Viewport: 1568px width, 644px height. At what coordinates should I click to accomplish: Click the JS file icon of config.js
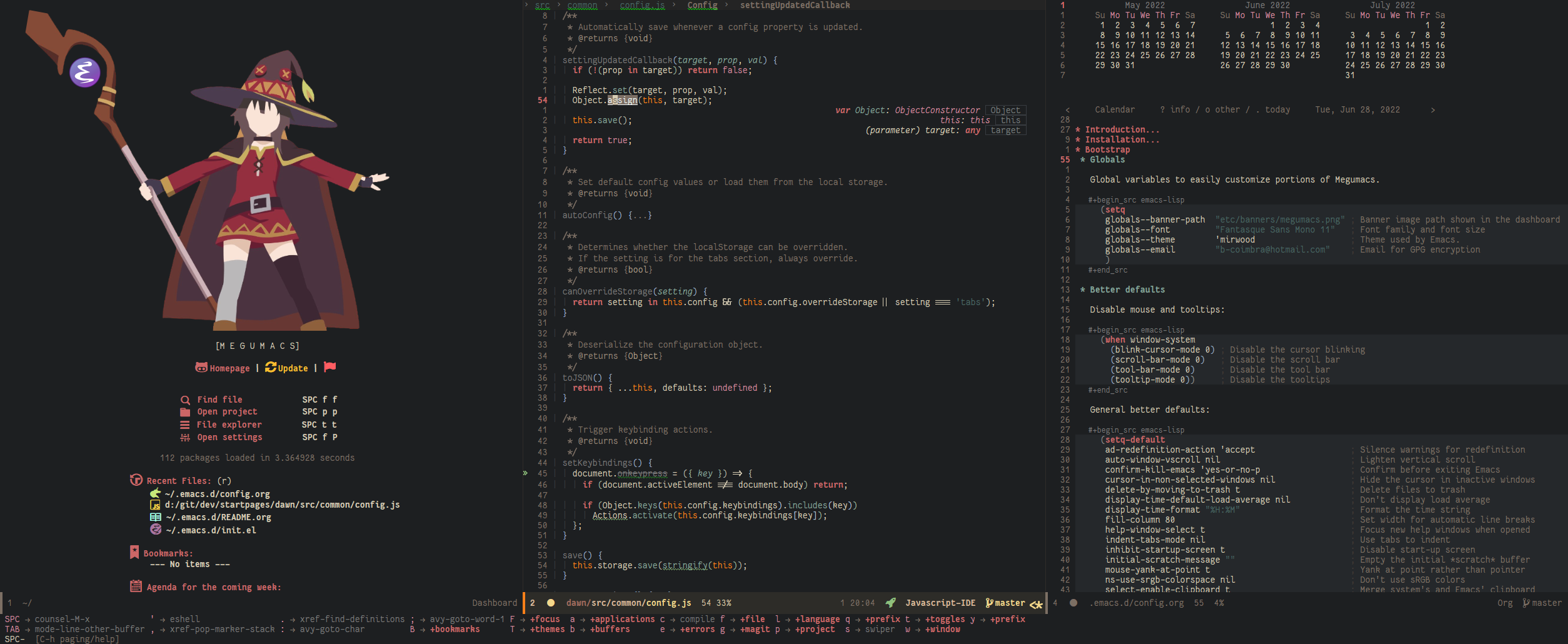[155, 505]
